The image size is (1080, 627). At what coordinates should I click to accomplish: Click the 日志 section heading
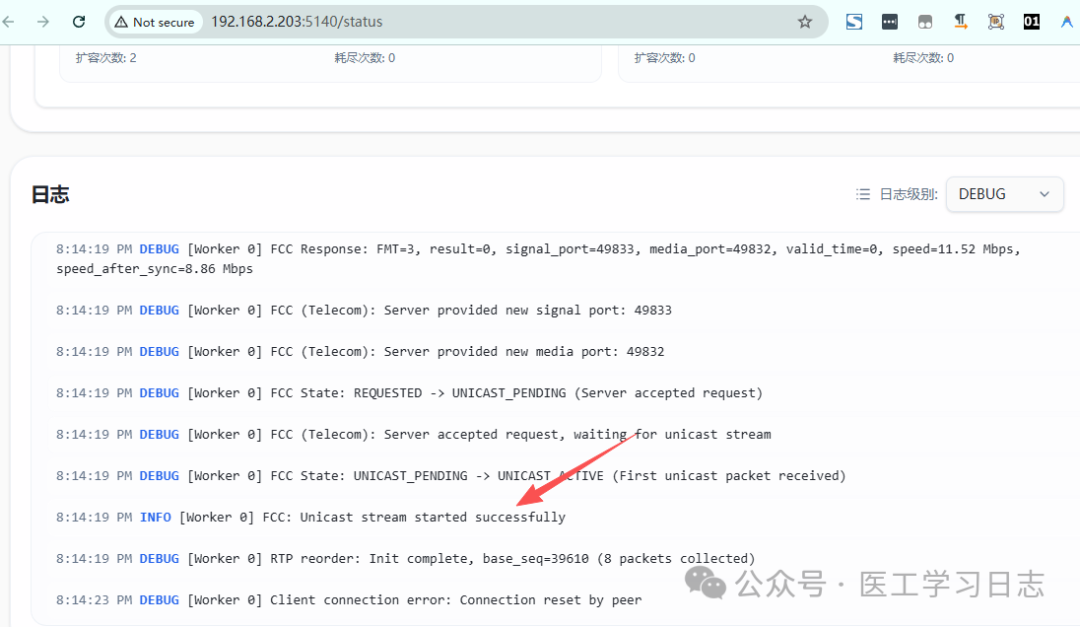[x=50, y=194]
